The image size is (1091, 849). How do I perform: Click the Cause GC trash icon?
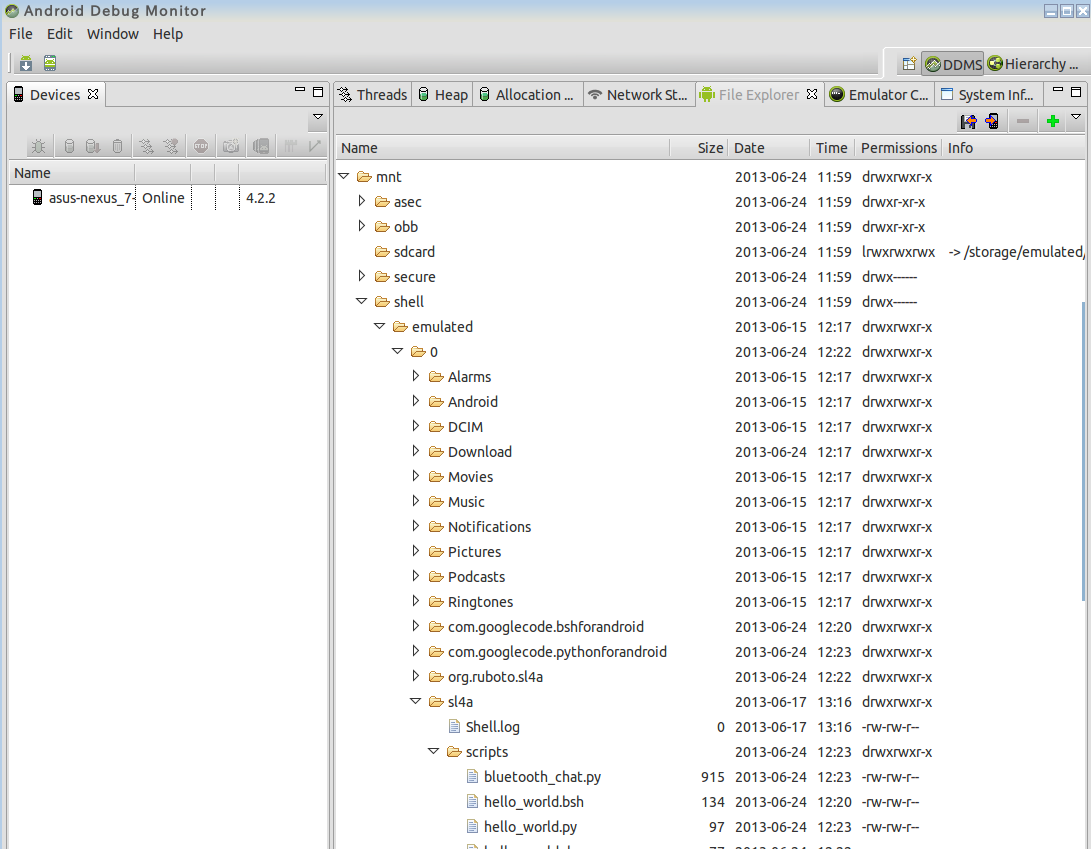[x=118, y=146]
